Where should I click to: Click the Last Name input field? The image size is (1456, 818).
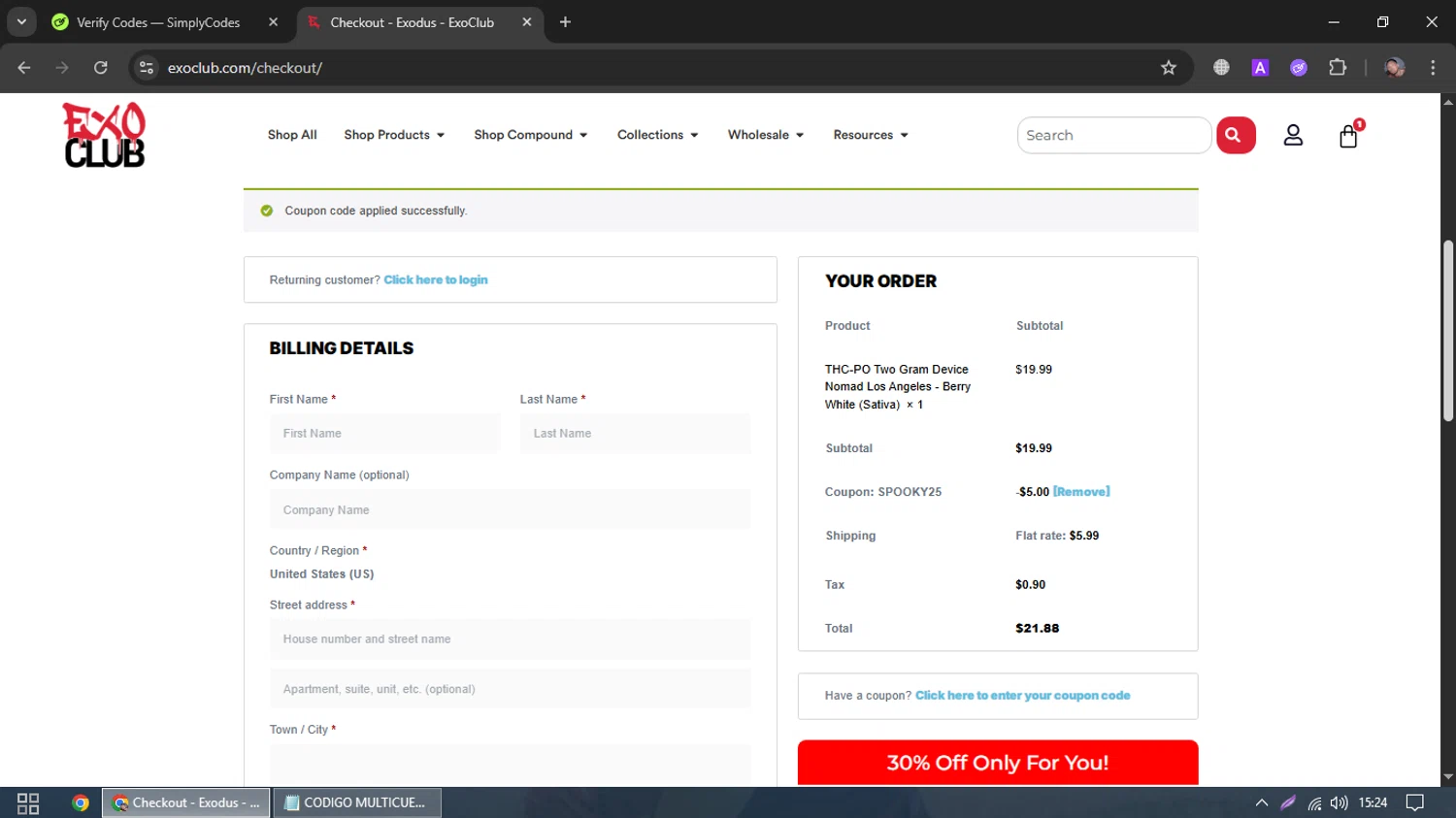[x=635, y=434]
